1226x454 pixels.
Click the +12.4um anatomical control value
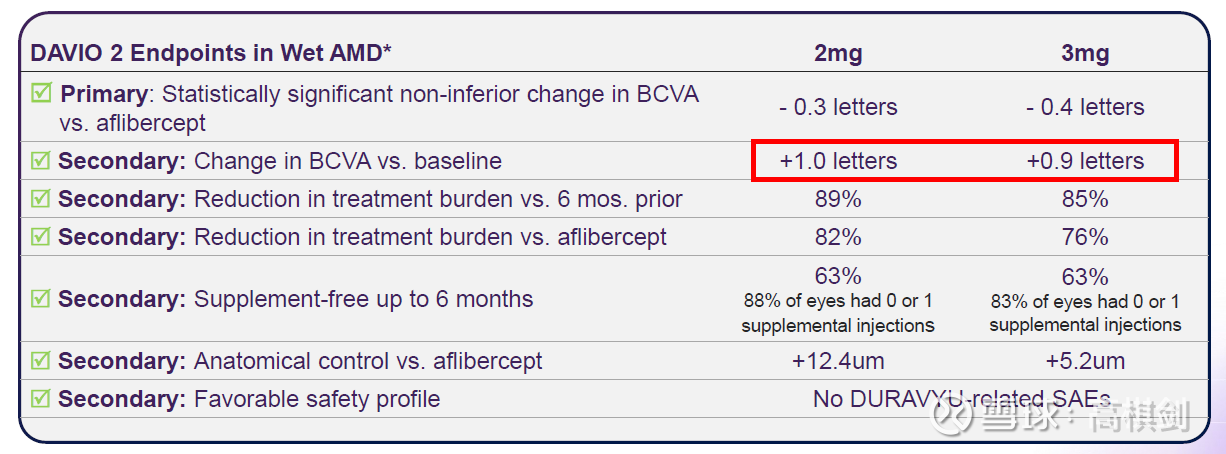pyautogui.click(x=838, y=361)
